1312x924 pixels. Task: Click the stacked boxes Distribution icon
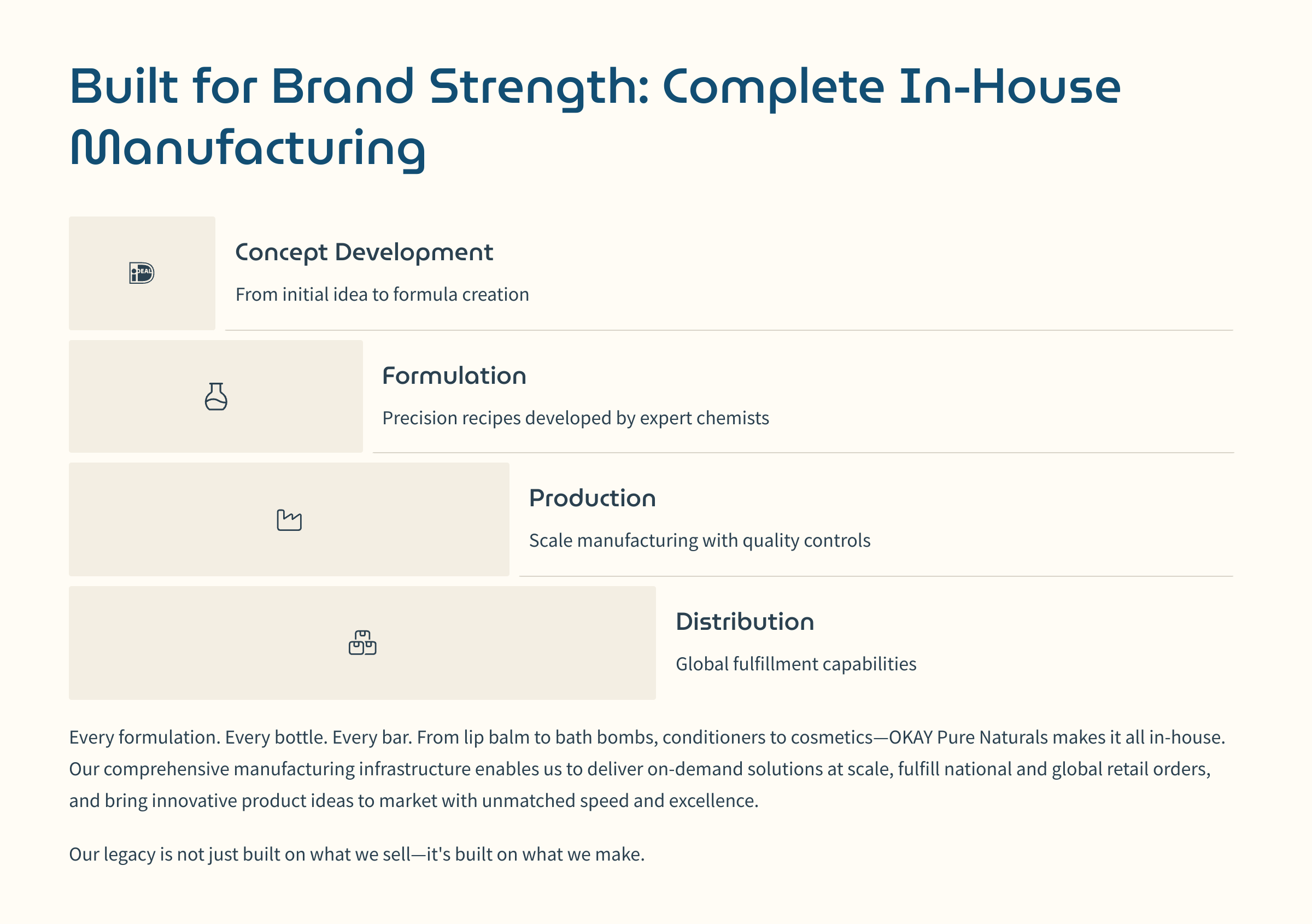(362, 643)
